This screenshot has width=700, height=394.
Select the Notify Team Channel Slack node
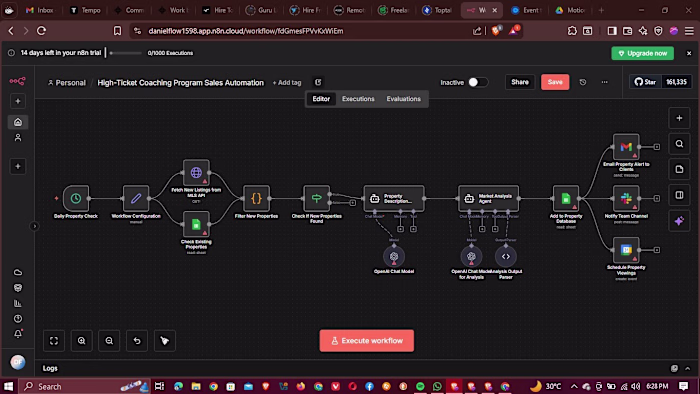click(626, 198)
